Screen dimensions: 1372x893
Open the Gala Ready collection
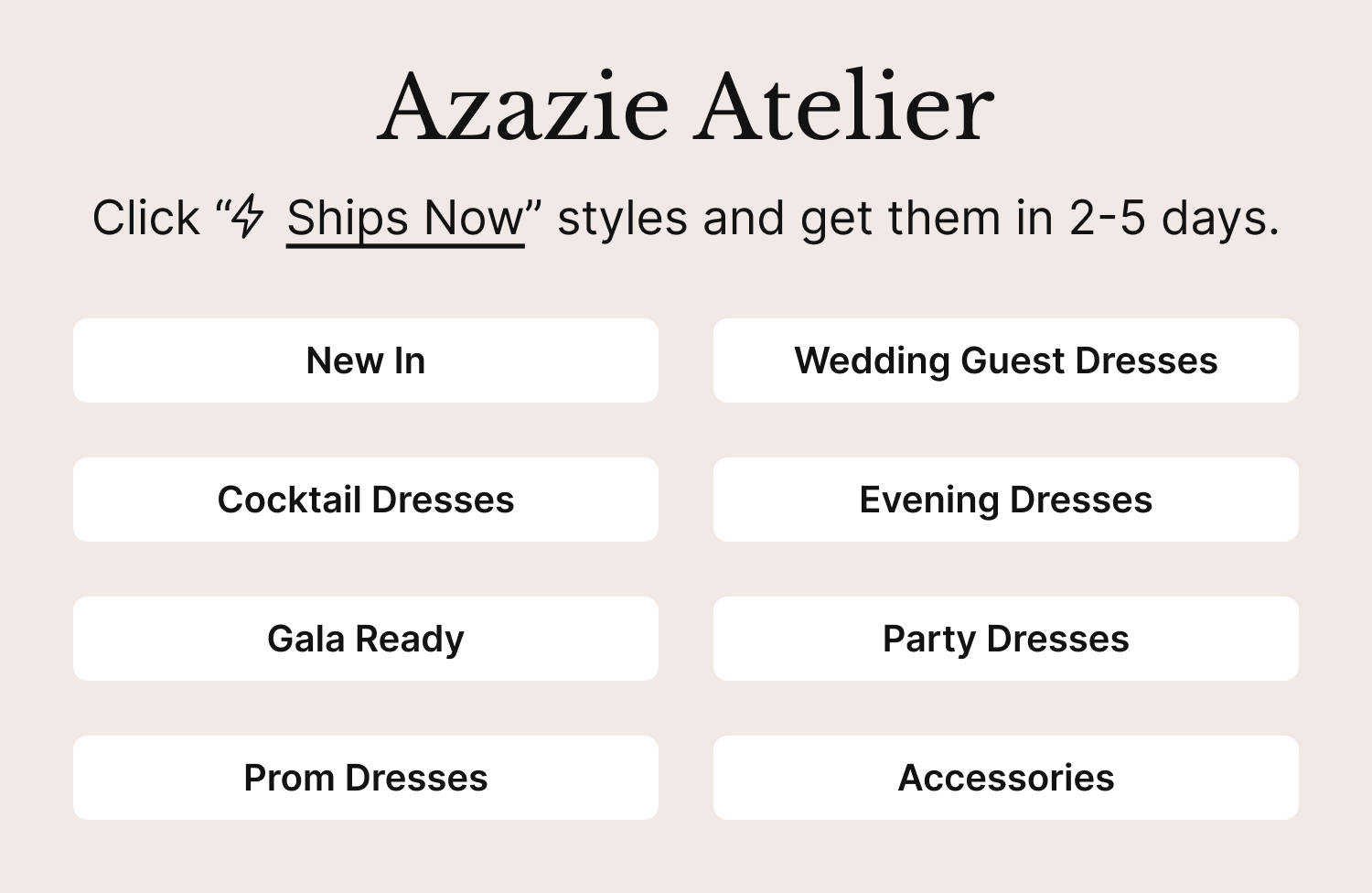pos(366,639)
